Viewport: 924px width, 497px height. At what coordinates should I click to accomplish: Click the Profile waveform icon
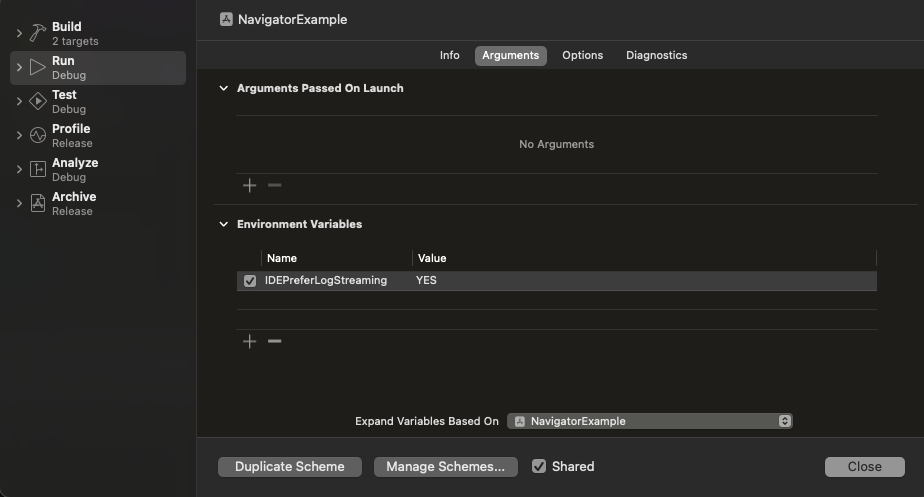tap(38, 135)
